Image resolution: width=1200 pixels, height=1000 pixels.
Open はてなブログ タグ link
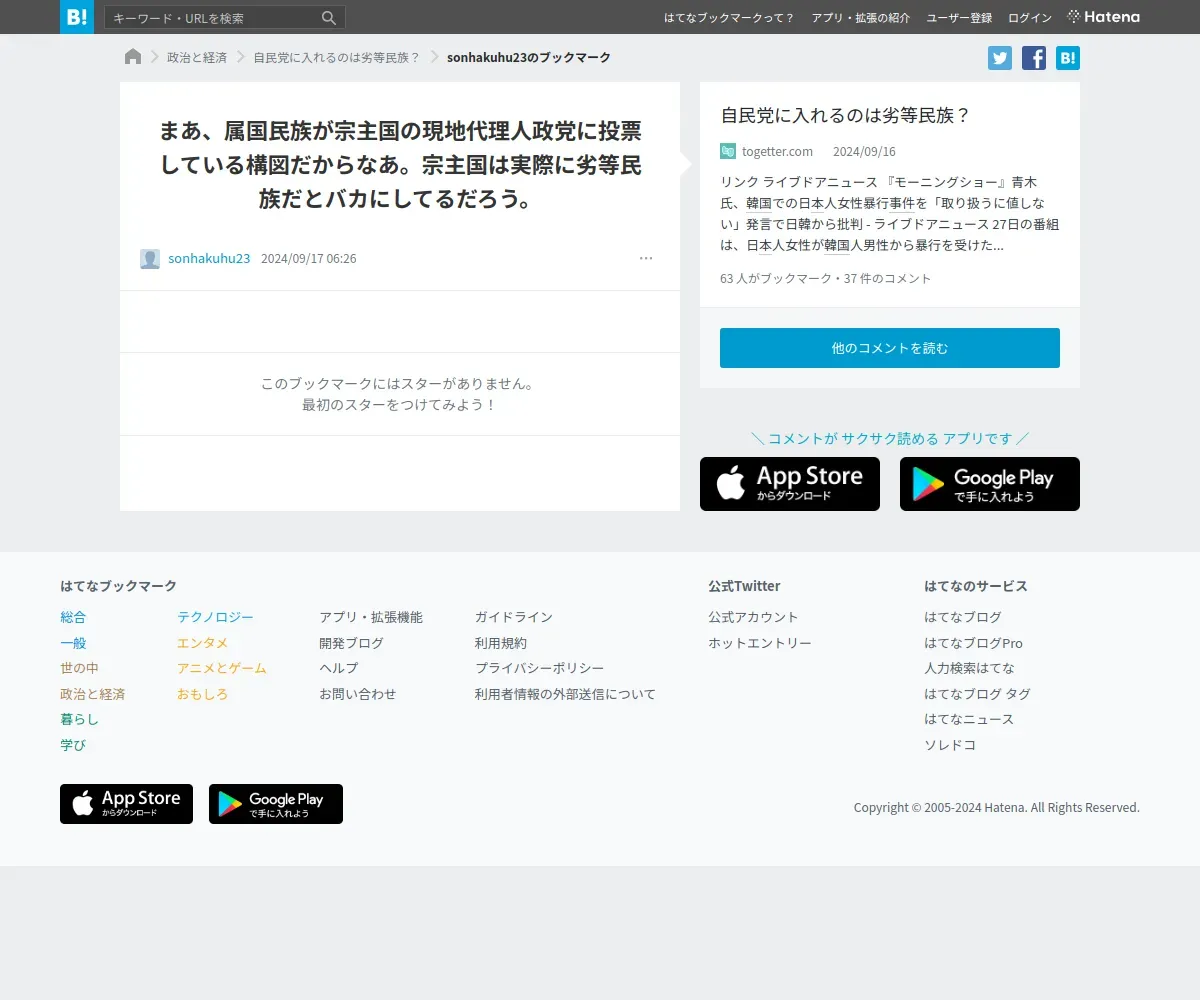[x=977, y=694]
